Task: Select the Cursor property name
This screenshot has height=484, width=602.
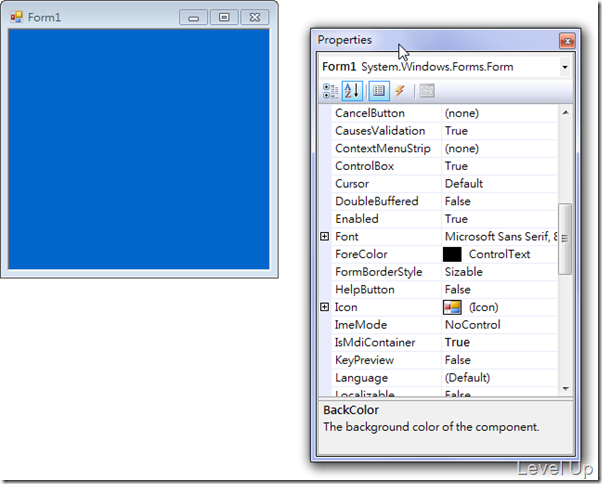Action: [352, 184]
